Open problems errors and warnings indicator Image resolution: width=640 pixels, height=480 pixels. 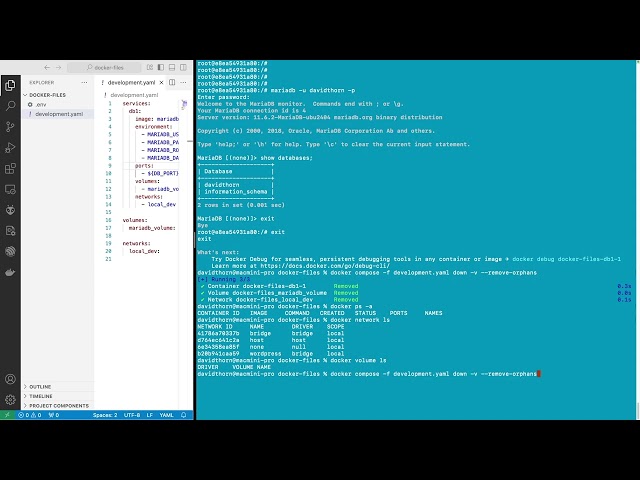pos(29,415)
